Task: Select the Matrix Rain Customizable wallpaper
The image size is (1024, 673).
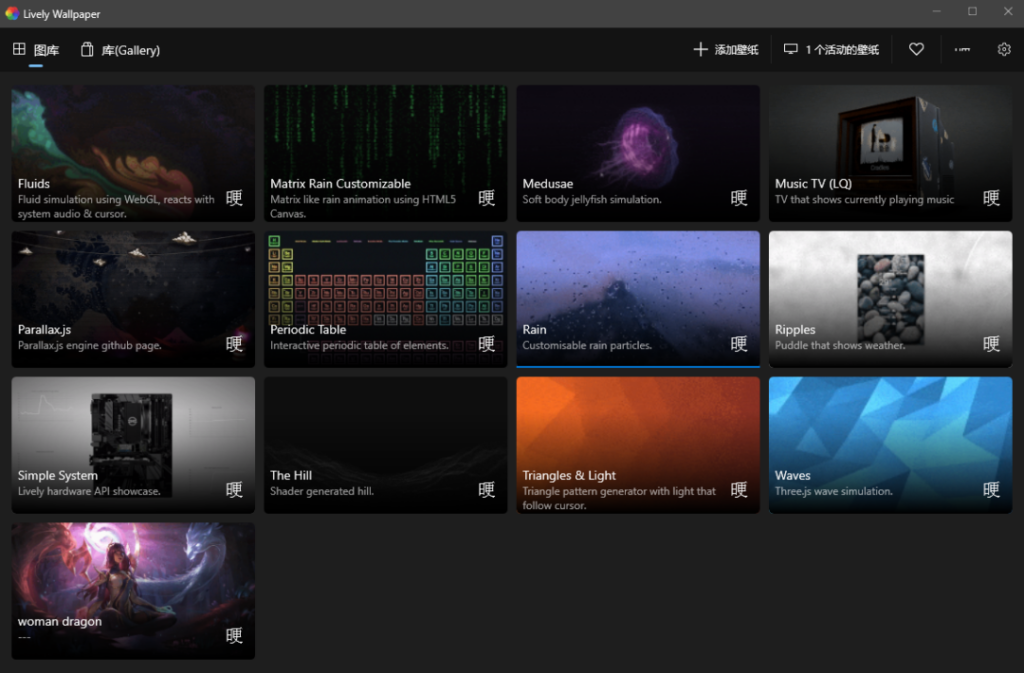Action: [385, 153]
